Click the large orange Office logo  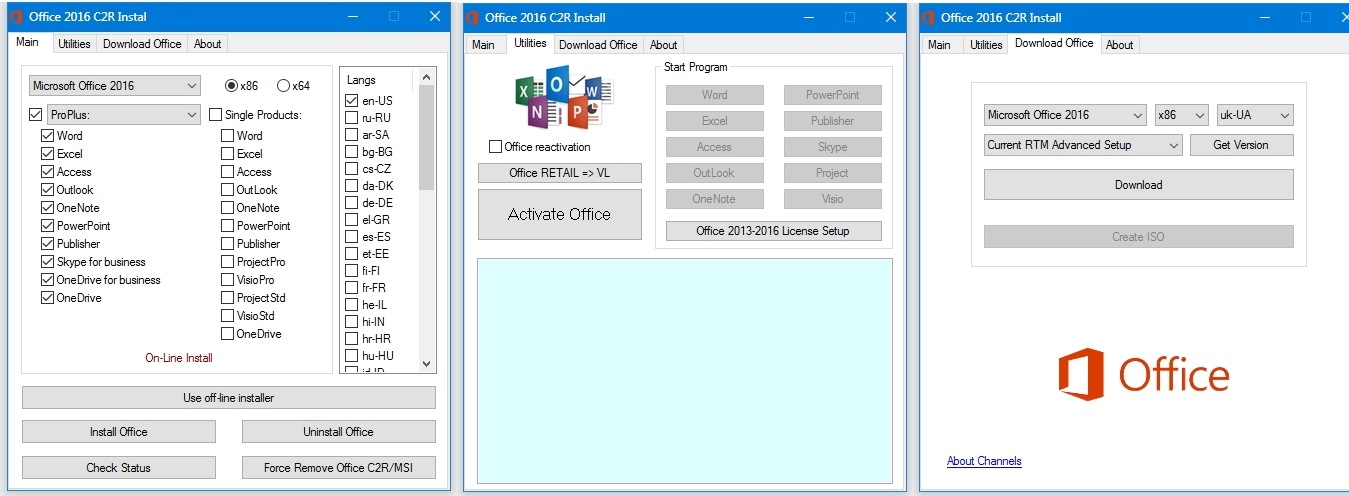[1144, 375]
